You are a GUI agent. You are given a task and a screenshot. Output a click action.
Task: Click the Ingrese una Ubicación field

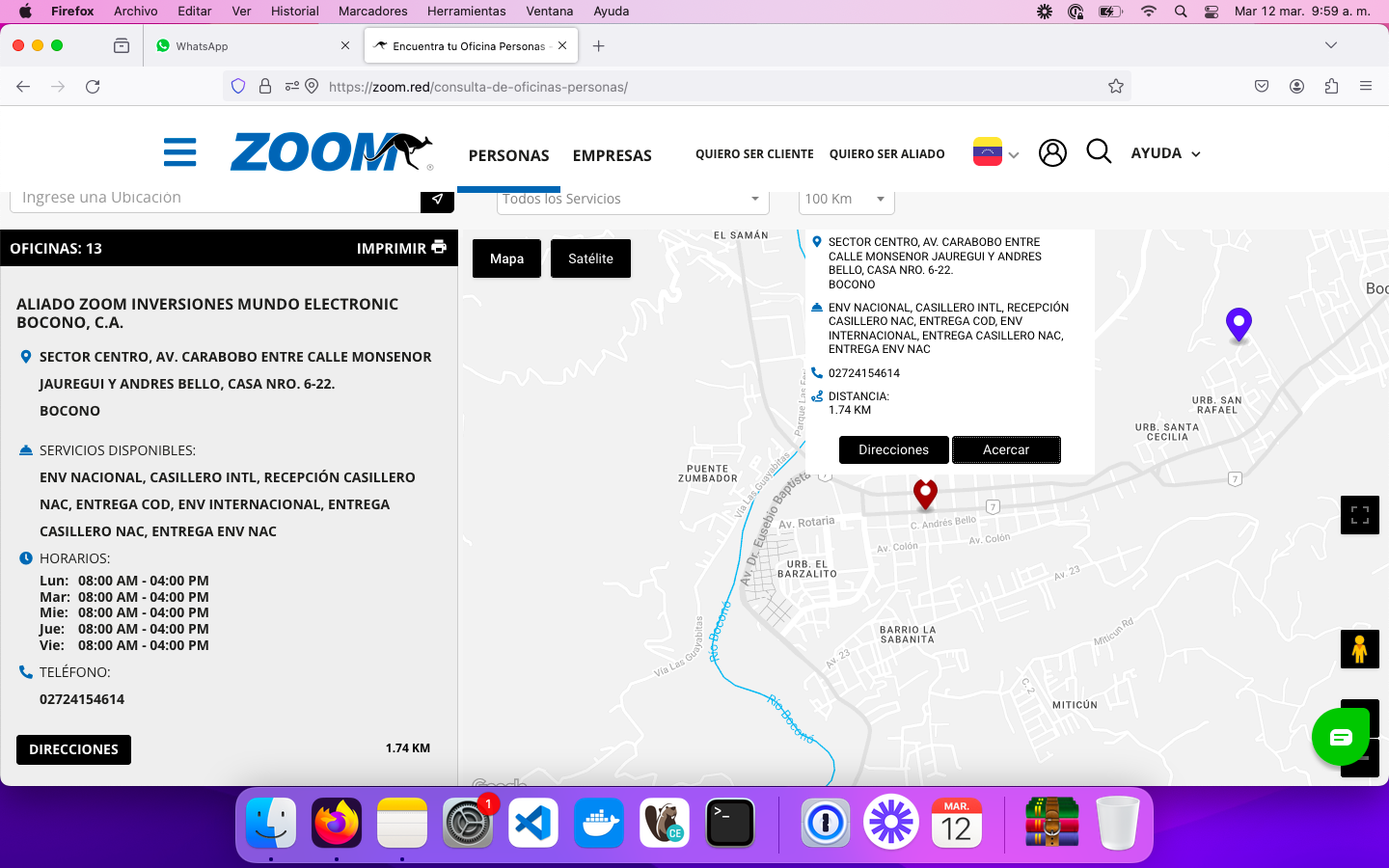pos(215,198)
